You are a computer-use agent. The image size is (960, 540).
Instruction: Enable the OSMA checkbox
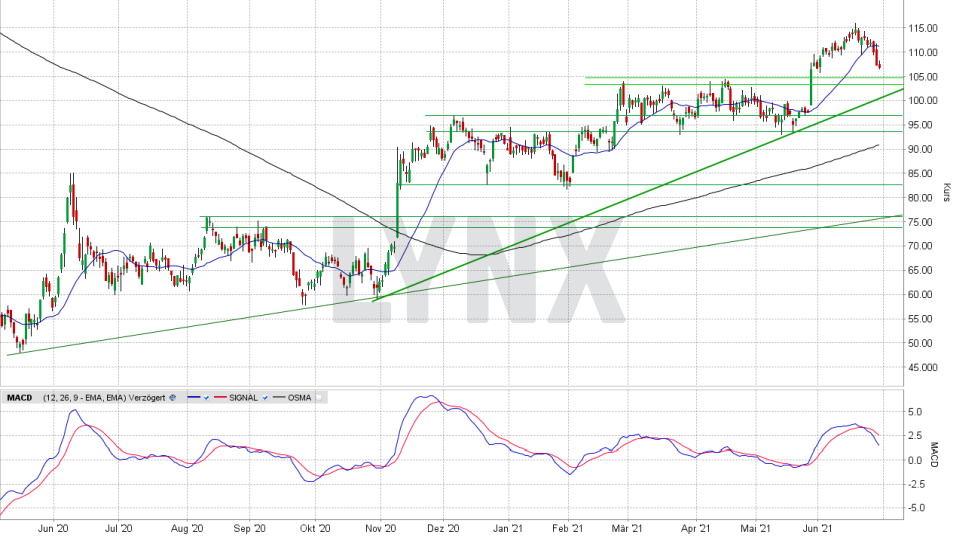coord(318,398)
